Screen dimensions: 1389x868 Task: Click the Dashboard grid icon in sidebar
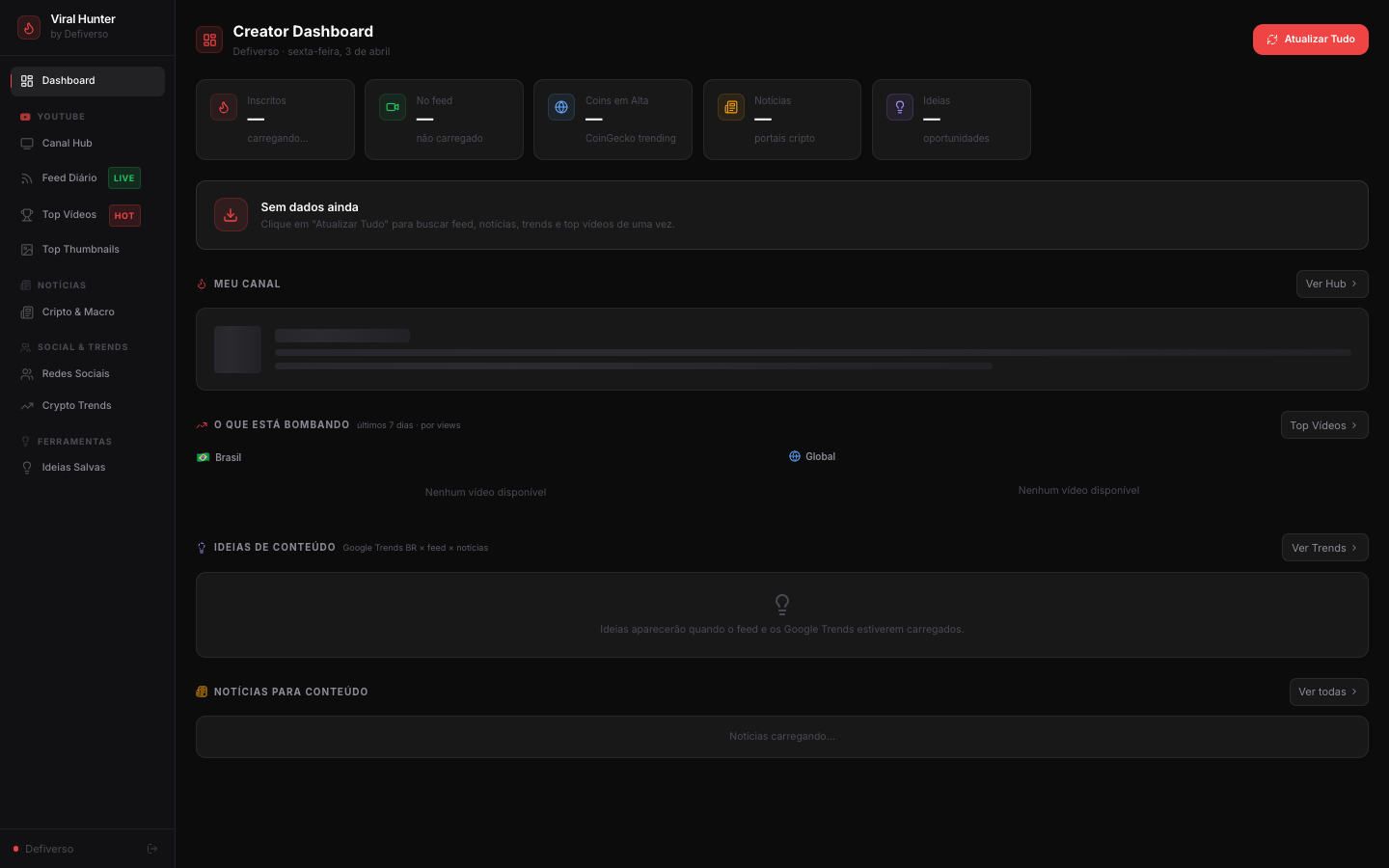tap(26, 80)
